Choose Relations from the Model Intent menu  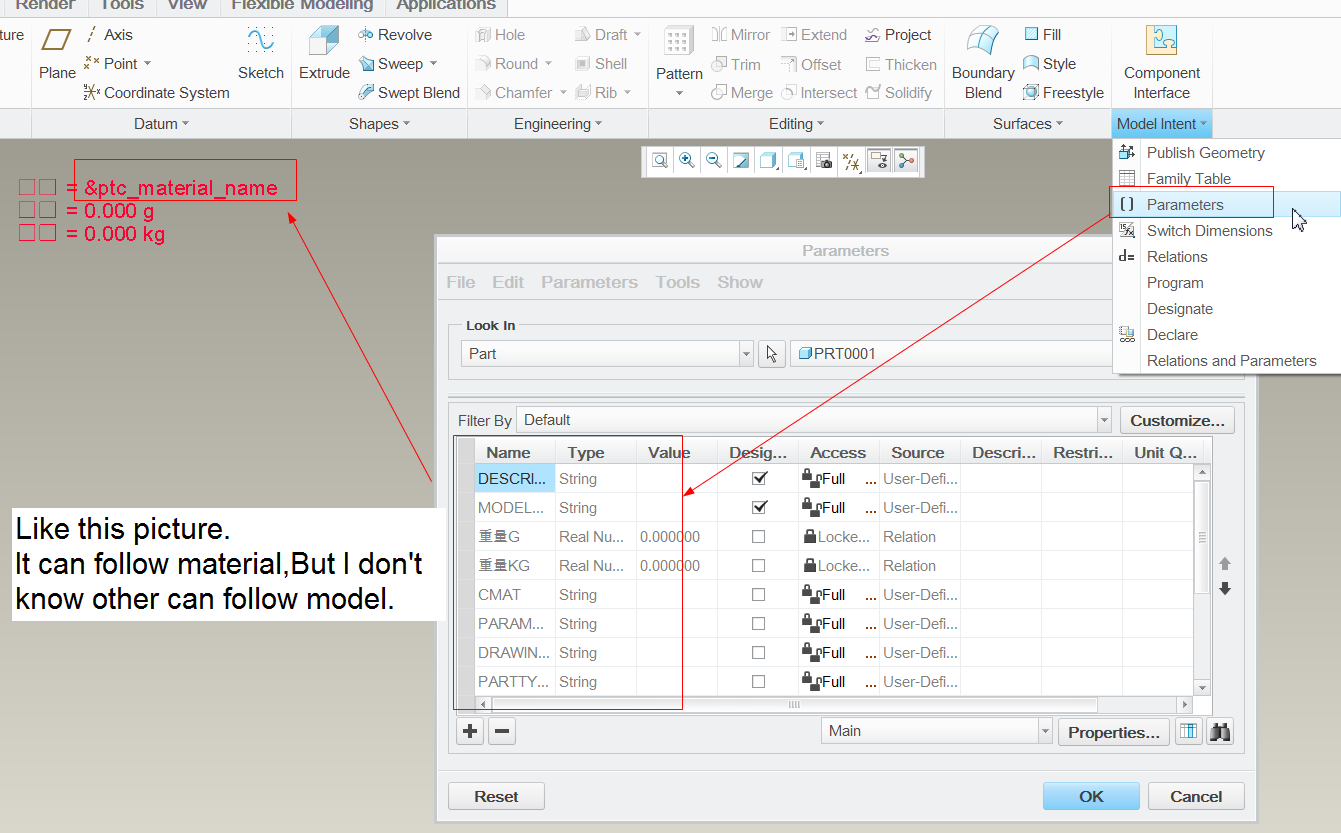(x=1226, y=257)
